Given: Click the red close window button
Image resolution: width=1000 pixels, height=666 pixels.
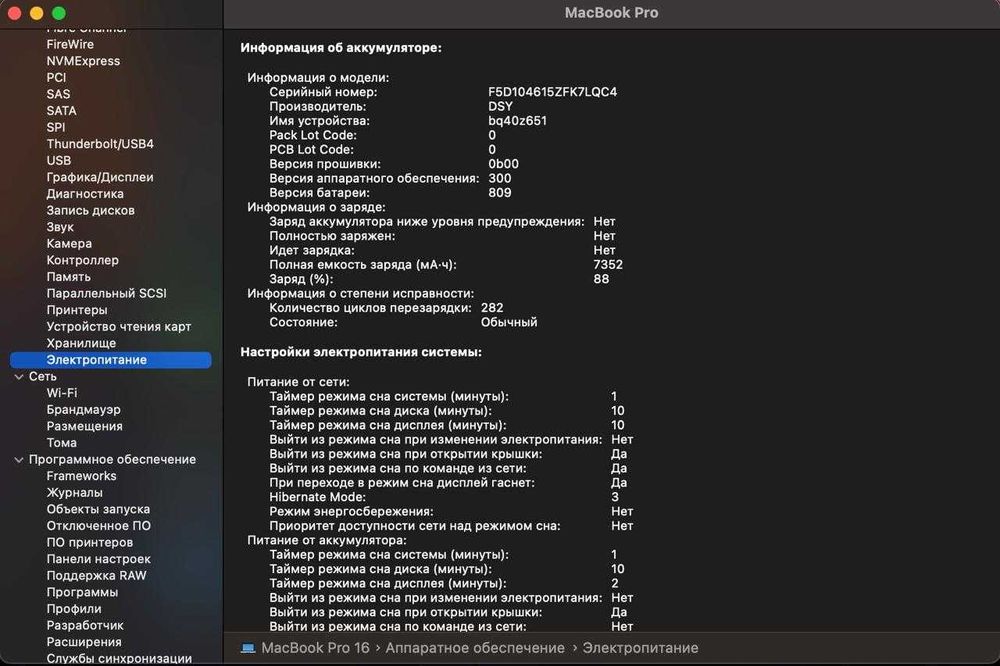Looking at the screenshot, I should point(14,13).
